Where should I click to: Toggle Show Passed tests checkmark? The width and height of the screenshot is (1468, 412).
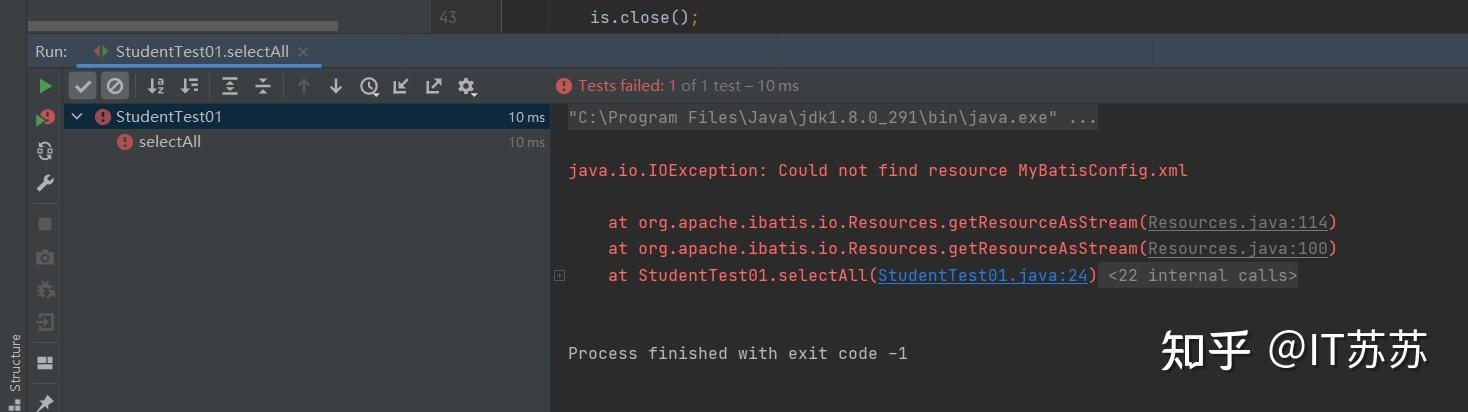pyautogui.click(x=83, y=86)
